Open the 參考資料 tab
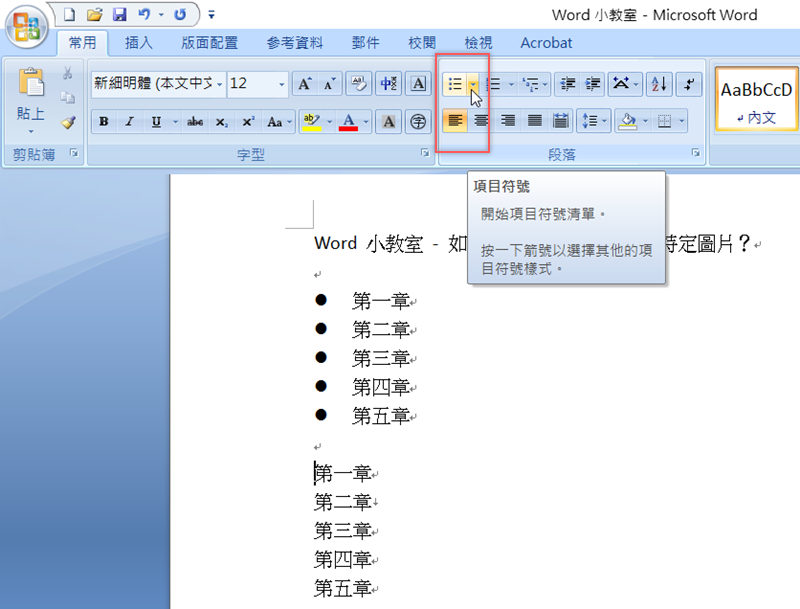The height and width of the screenshot is (609, 800). [294, 43]
